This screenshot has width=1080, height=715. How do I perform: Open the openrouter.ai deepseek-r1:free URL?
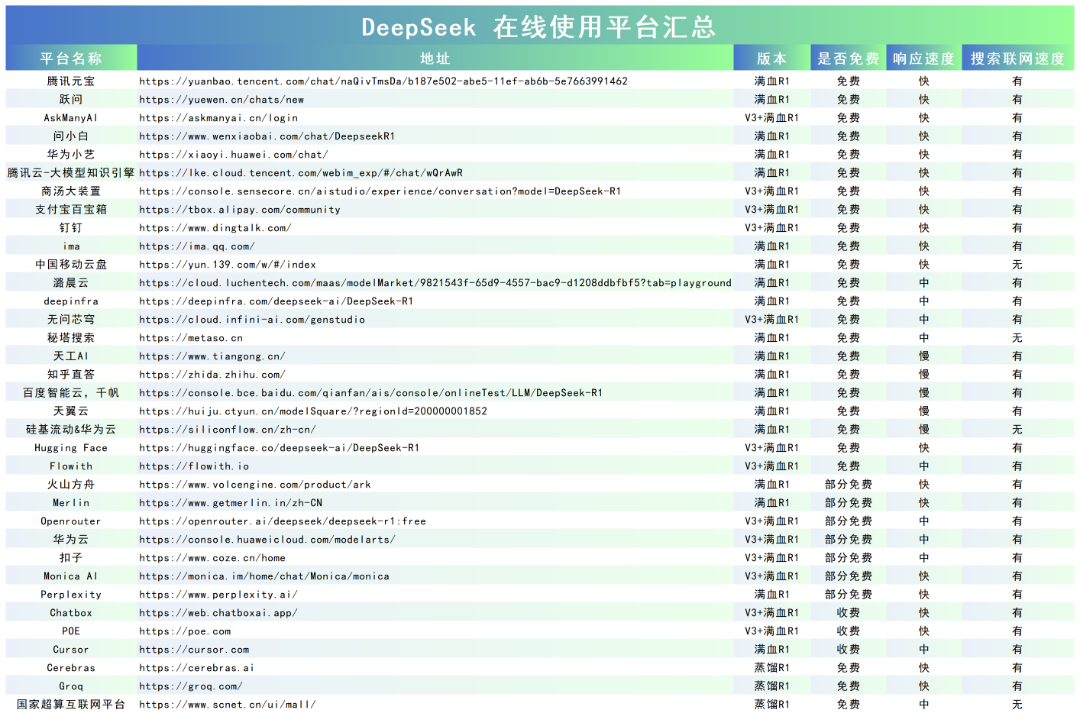click(x=282, y=521)
